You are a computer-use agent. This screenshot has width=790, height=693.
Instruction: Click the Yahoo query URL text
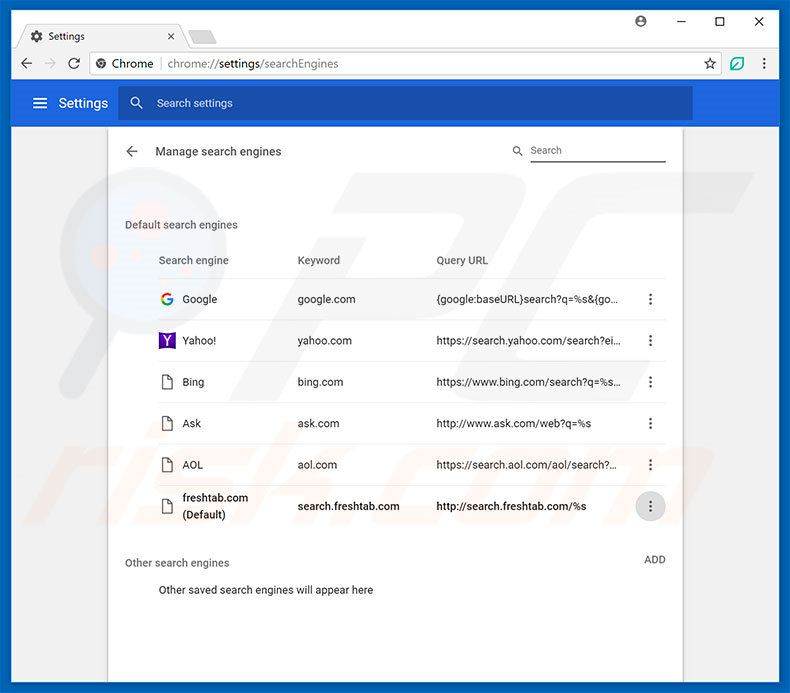pyautogui.click(x=528, y=341)
